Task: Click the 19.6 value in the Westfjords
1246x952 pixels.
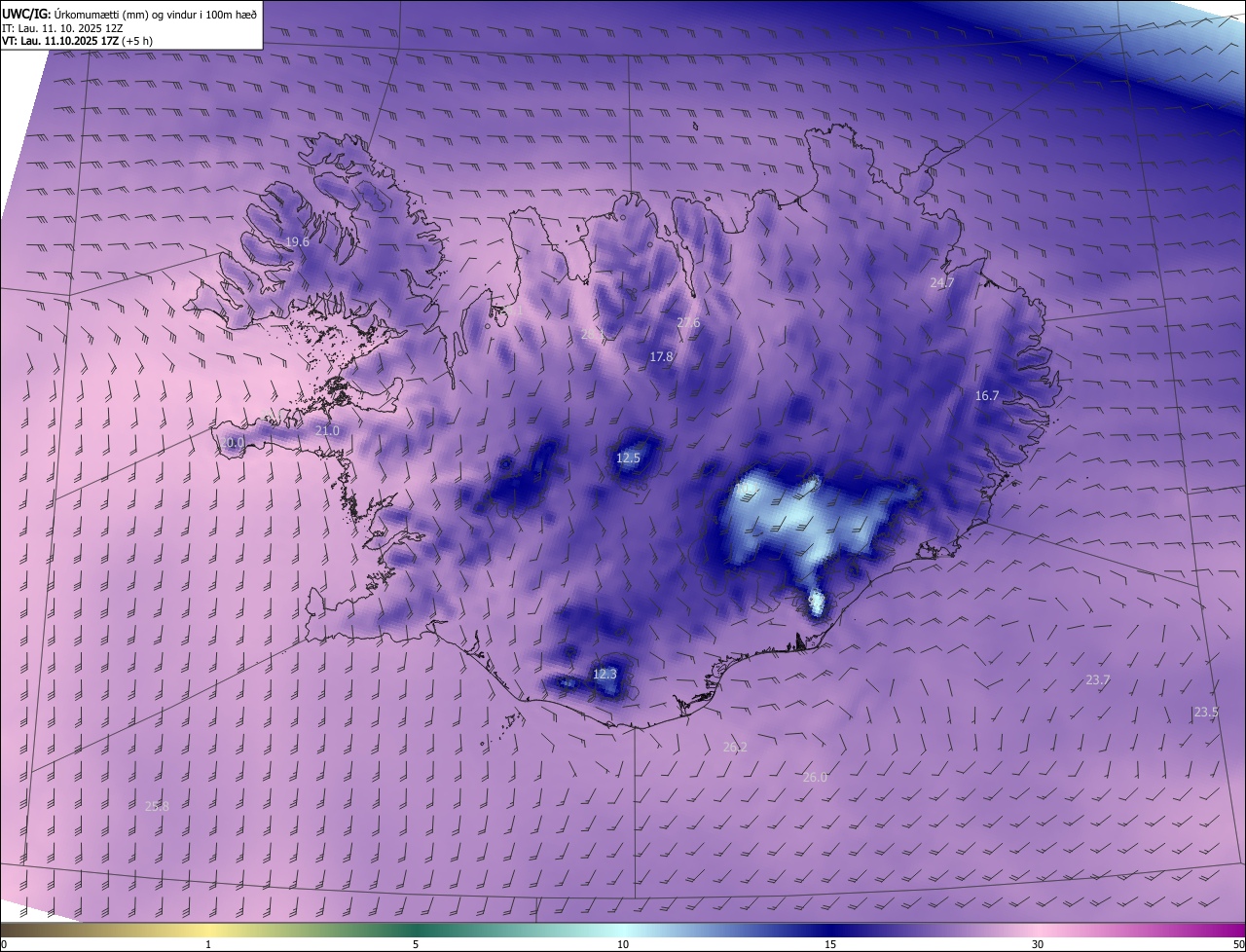Action: pyautogui.click(x=297, y=242)
